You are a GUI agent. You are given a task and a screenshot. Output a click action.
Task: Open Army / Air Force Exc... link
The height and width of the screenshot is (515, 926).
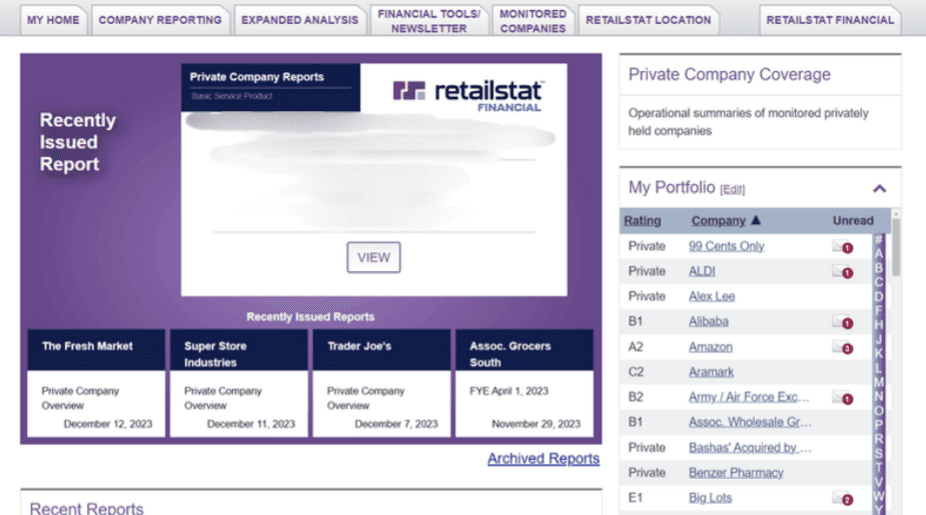tap(749, 397)
